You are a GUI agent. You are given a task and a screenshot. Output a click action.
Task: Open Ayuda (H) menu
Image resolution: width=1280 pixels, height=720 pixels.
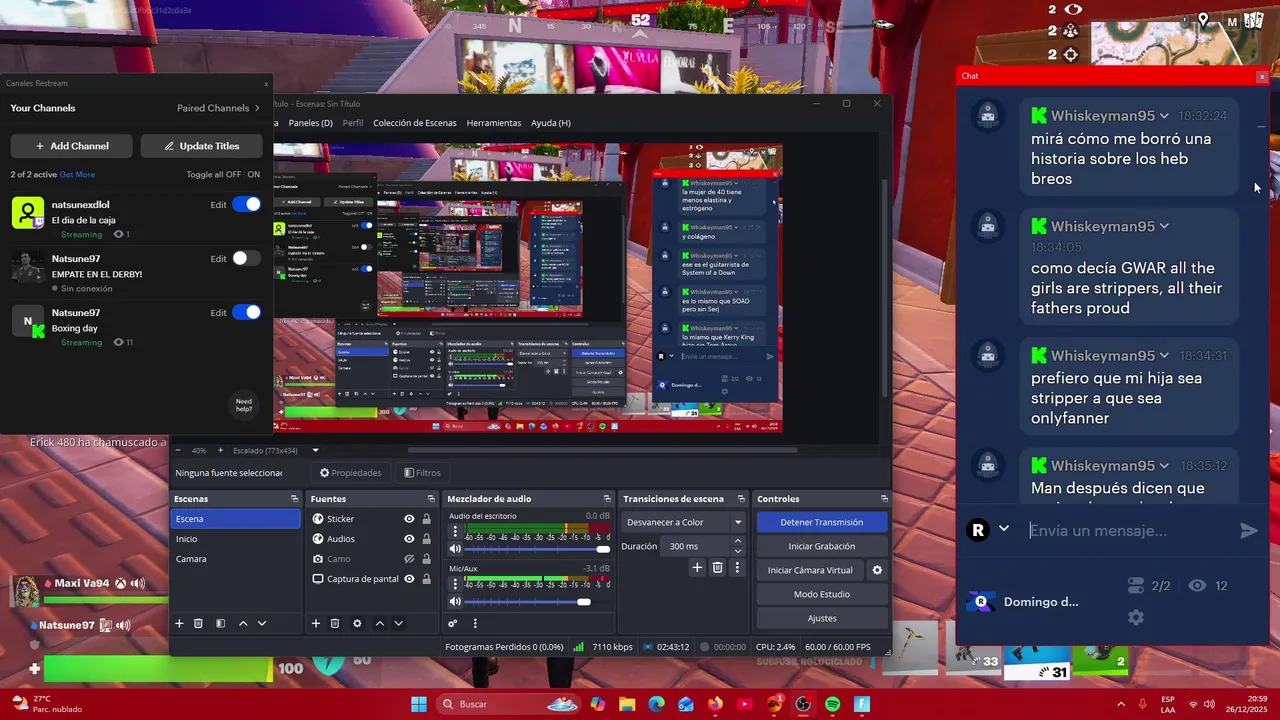point(551,123)
